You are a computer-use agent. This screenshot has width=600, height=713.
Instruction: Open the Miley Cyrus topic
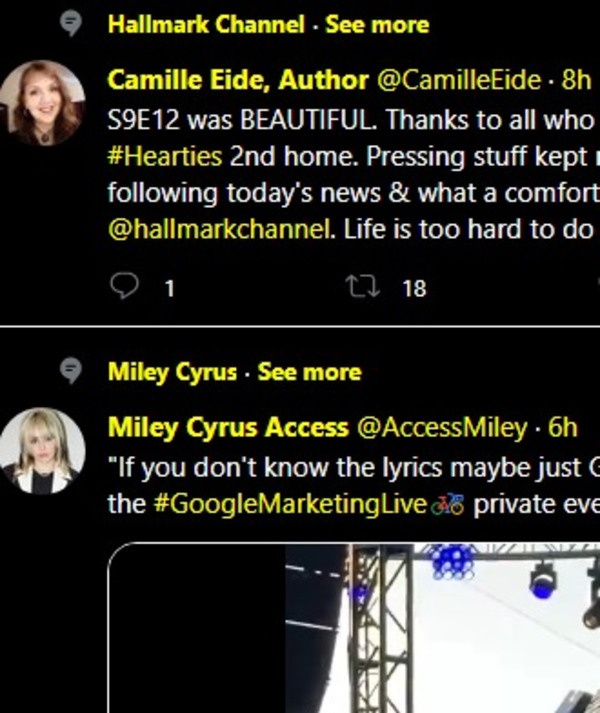click(172, 373)
